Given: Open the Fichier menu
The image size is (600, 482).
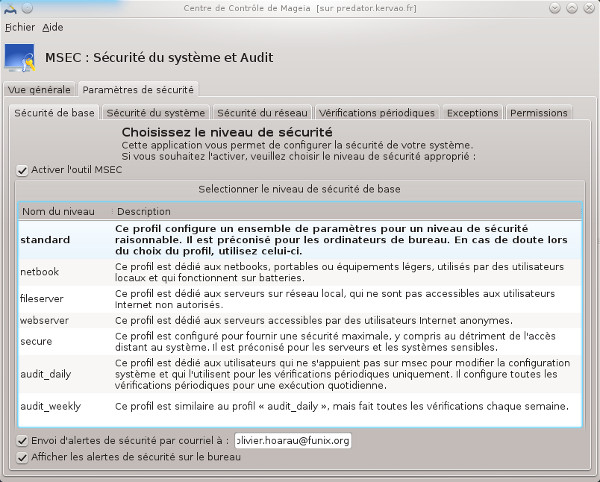Looking at the screenshot, I should [20, 27].
